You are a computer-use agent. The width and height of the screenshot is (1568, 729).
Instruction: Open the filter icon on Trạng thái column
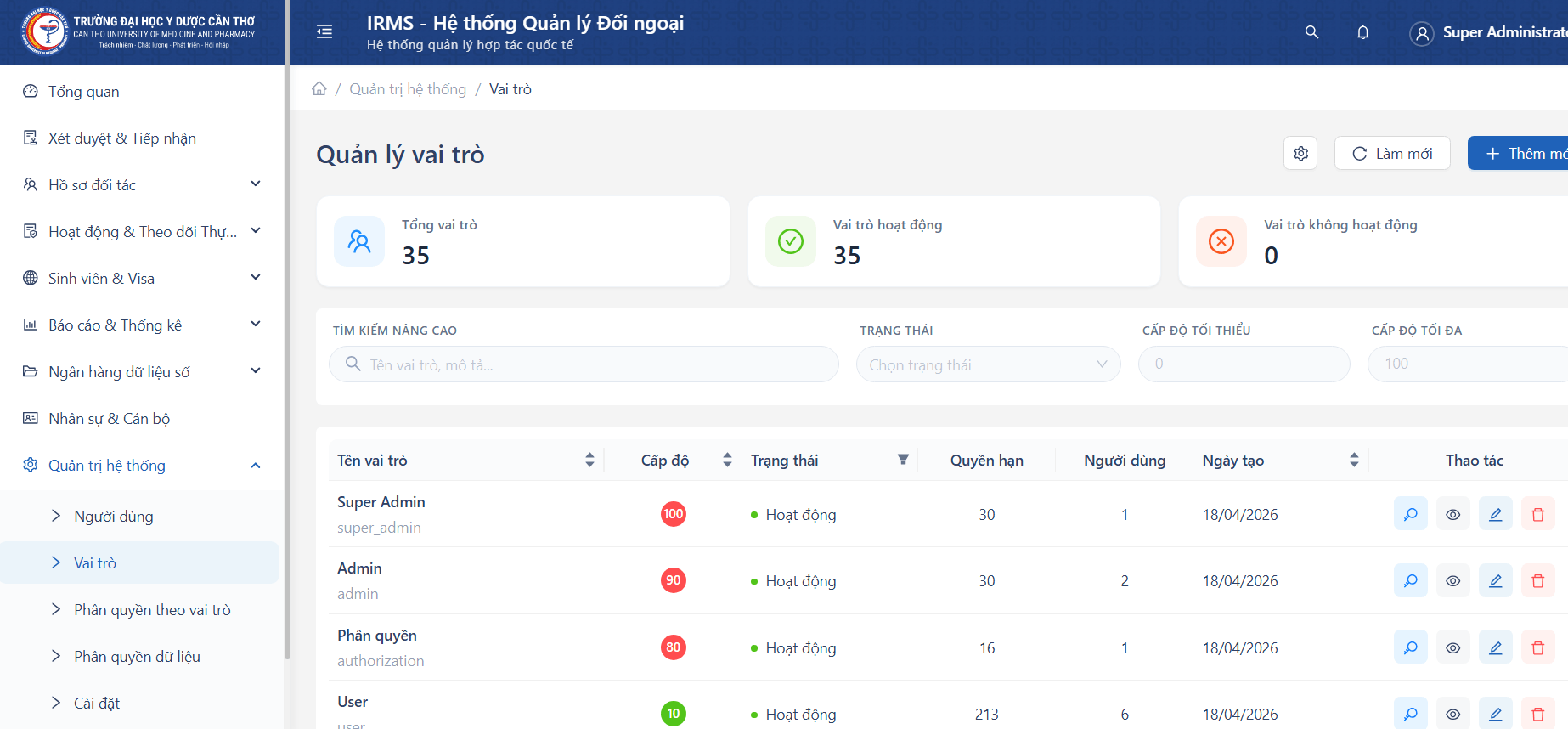click(x=903, y=460)
